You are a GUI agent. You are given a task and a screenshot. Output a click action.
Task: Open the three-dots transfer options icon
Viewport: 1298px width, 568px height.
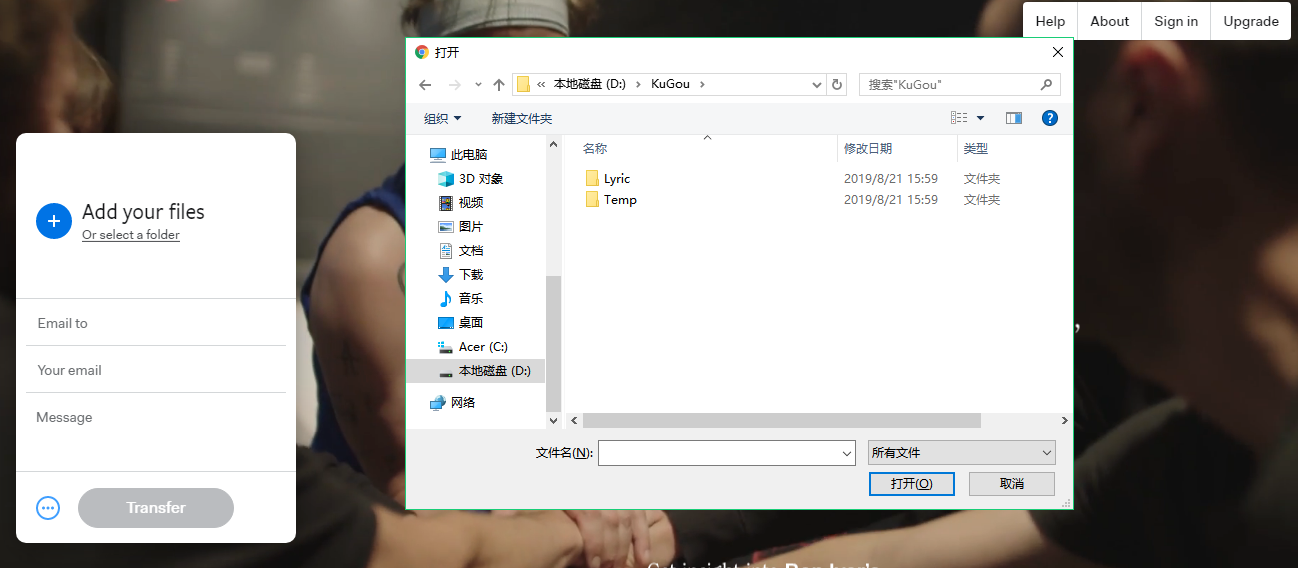tap(48, 508)
